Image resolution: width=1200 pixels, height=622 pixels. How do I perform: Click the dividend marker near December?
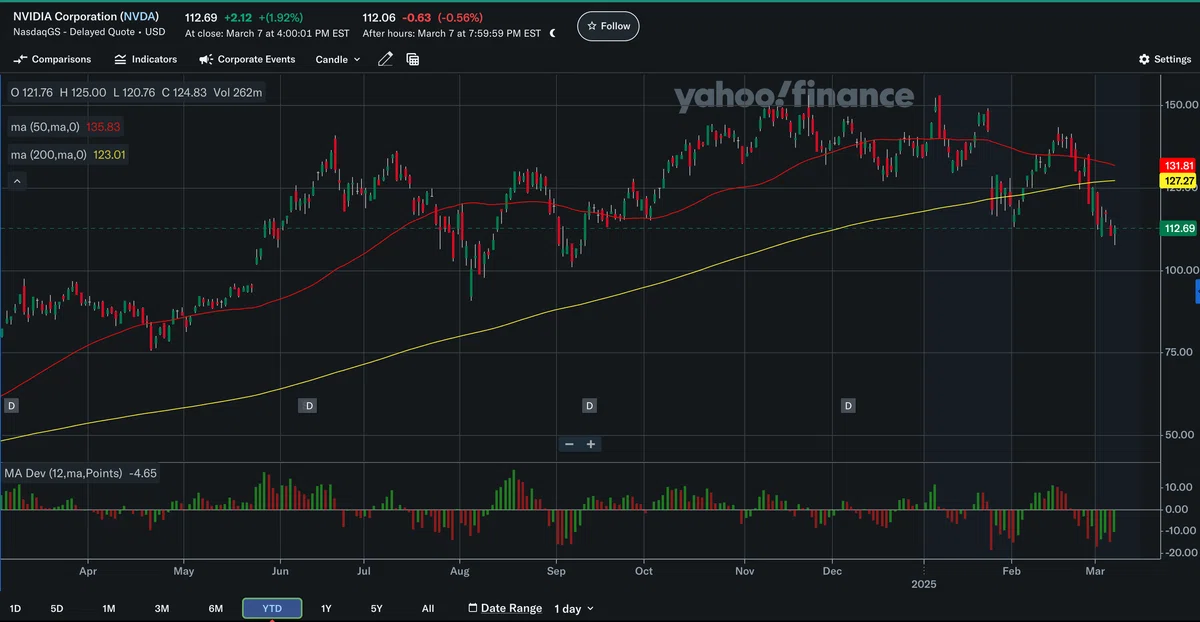848,405
